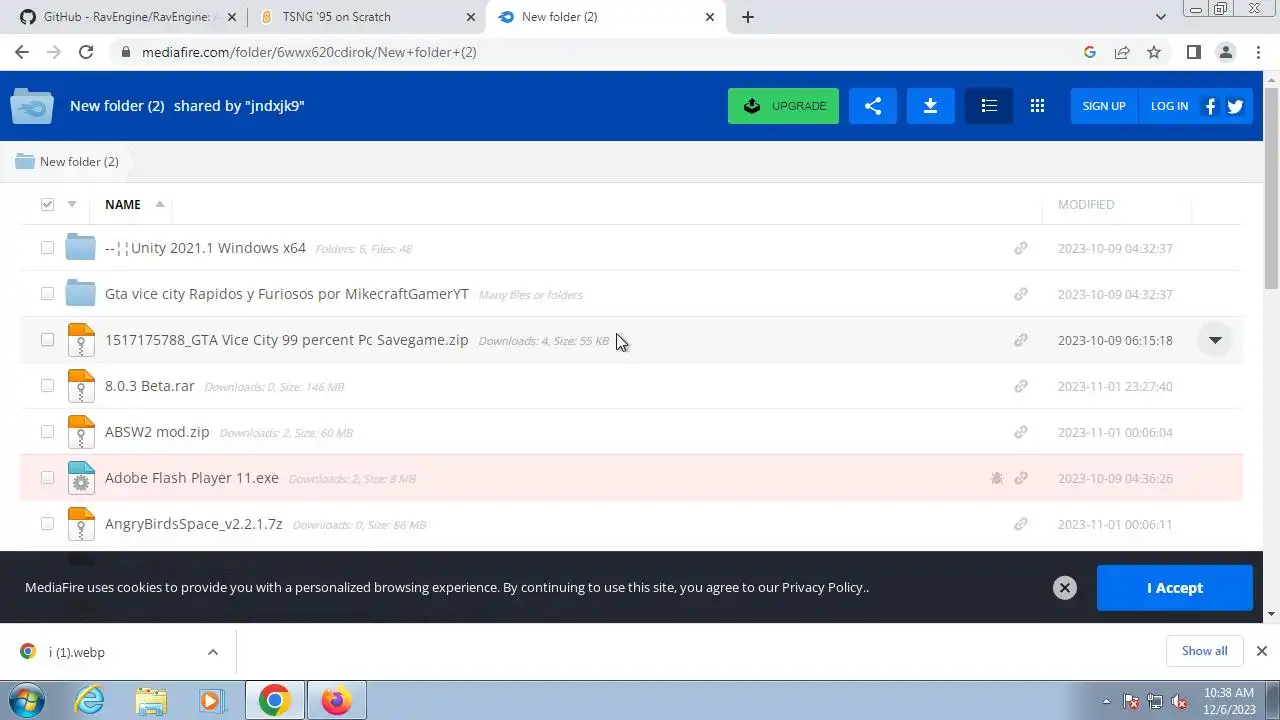Open ABSW2 mod.zip file link
1280x720 pixels.
157,432
